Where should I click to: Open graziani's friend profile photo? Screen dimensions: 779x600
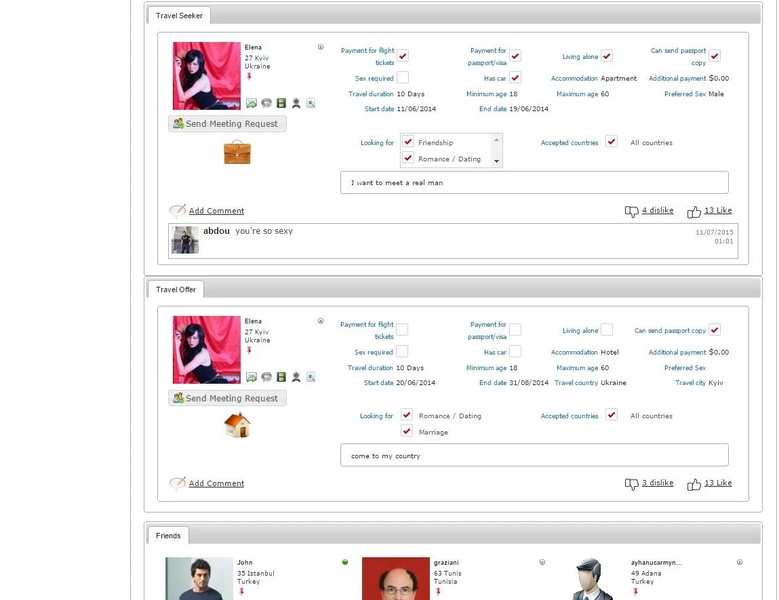click(395, 578)
